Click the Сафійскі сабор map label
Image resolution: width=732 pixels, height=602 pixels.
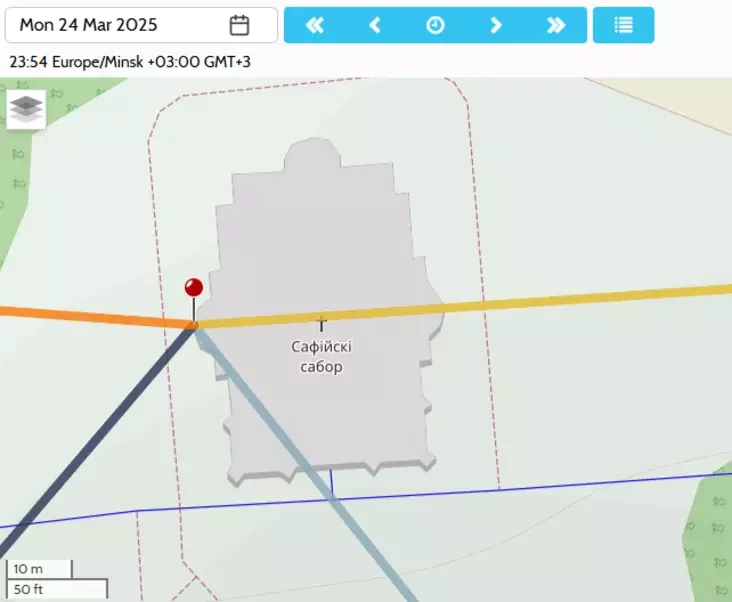coord(321,357)
